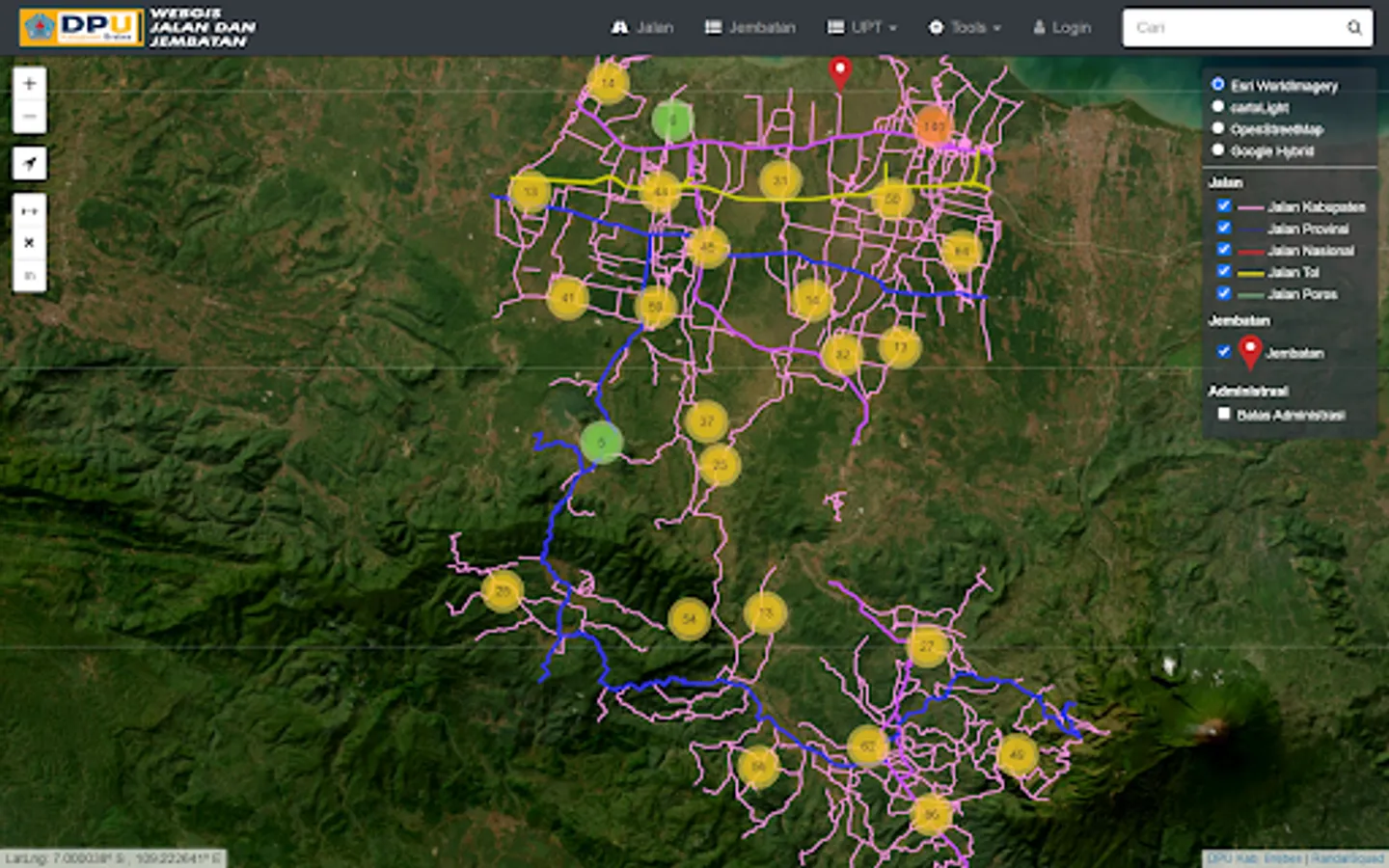Toggle the Jalan Provinsi layer
This screenshot has width=1389, height=868.
[x=1224, y=228]
